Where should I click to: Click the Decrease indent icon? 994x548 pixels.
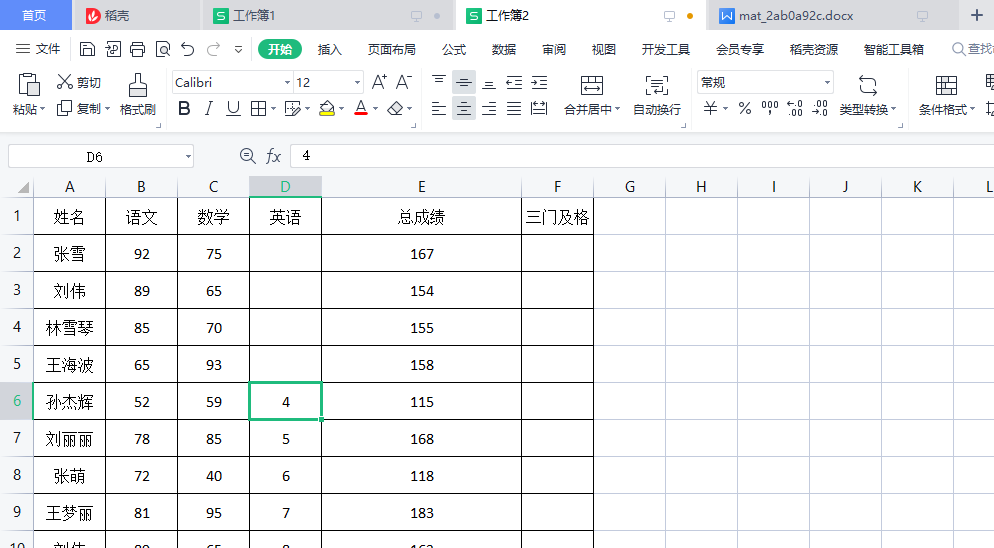[x=514, y=82]
